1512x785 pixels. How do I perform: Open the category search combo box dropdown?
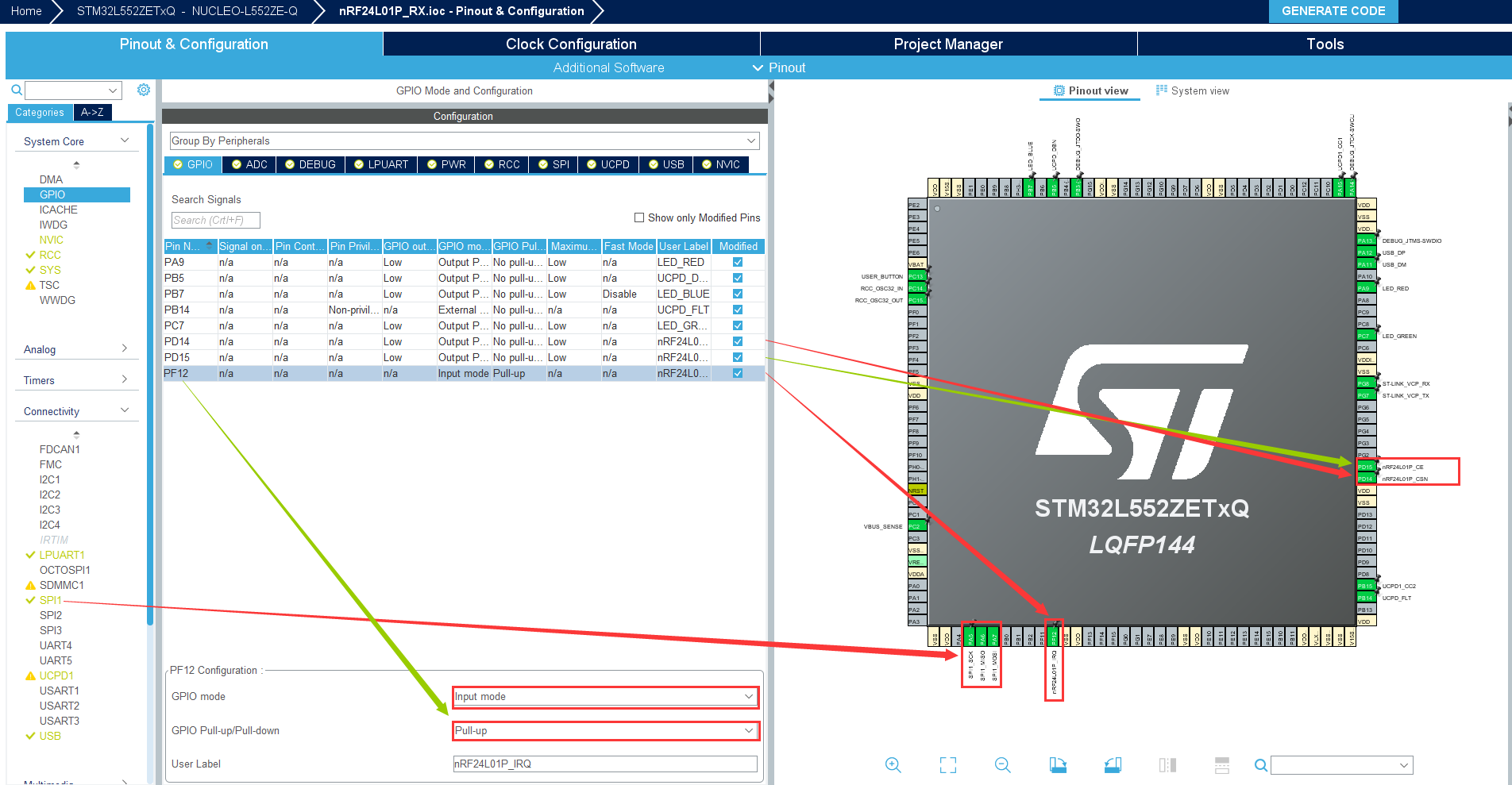pos(113,90)
